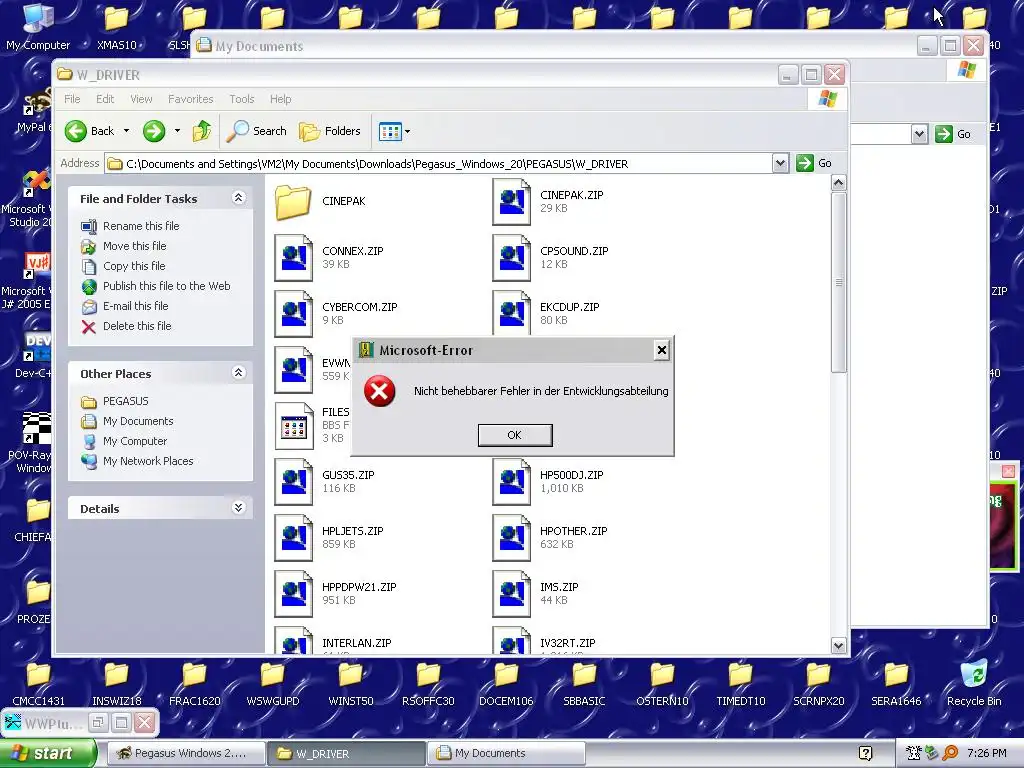
Task: Switch to Pegasus Windows 2 taskbar button
Action: (186, 753)
